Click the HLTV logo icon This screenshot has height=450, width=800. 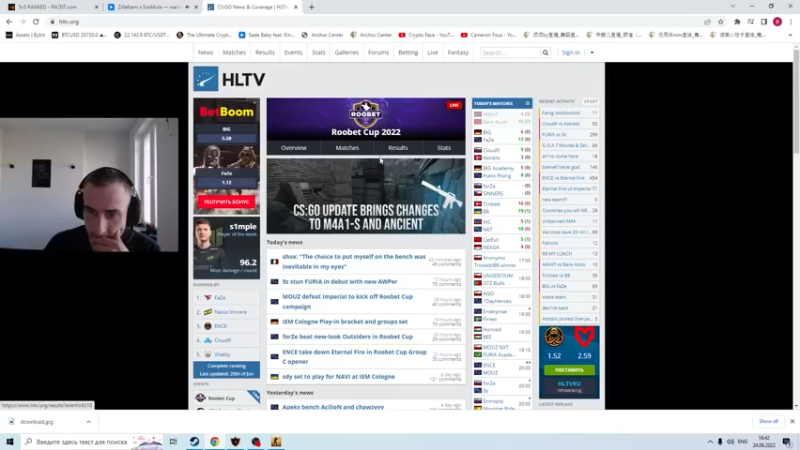(x=206, y=79)
